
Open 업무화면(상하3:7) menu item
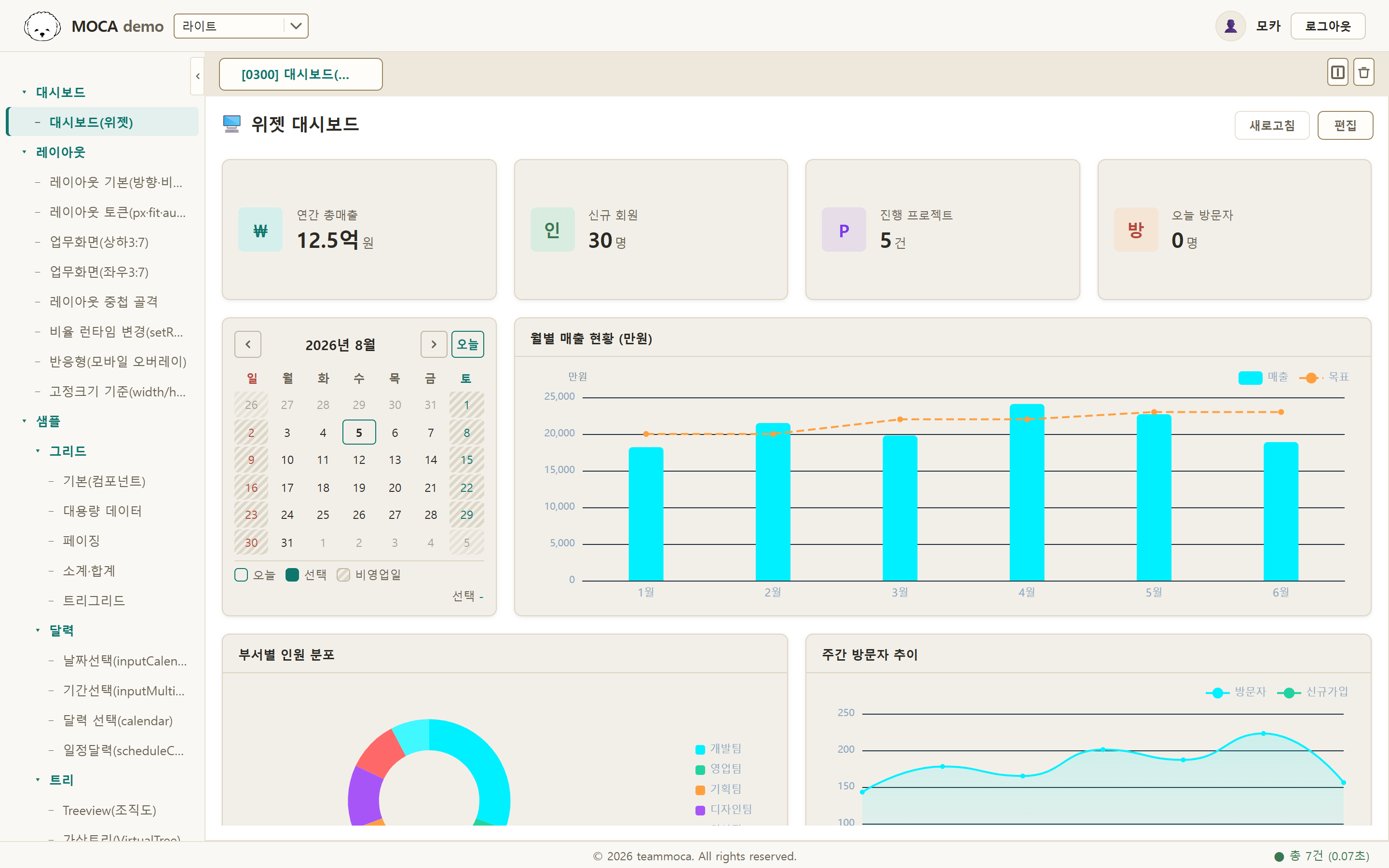click(x=99, y=242)
